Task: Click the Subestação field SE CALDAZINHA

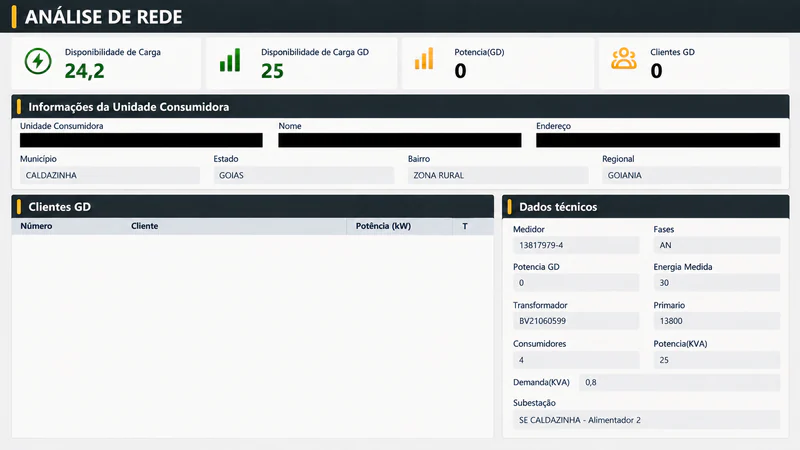Action: point(646,420)
